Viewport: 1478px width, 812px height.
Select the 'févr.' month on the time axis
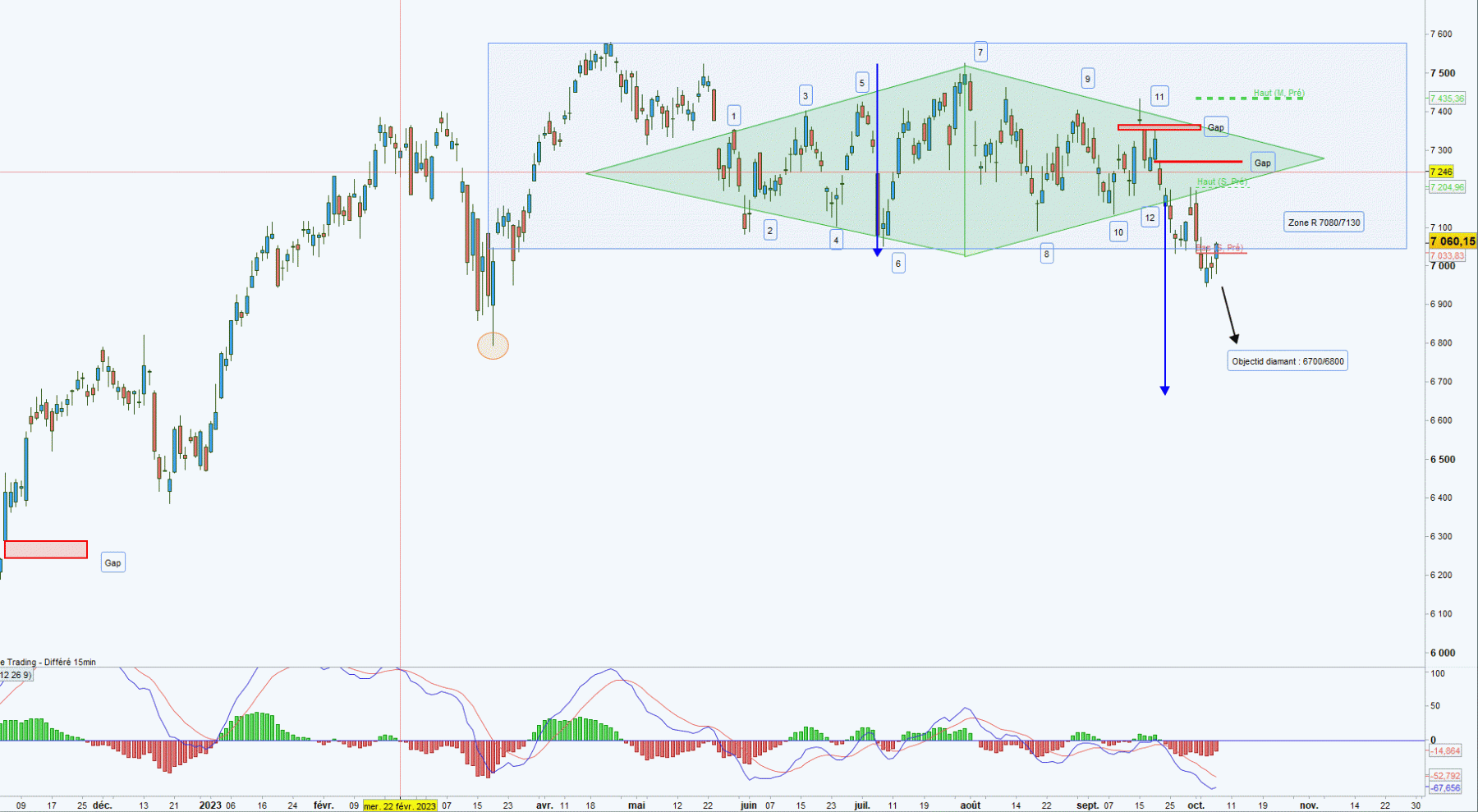point(324,805)
